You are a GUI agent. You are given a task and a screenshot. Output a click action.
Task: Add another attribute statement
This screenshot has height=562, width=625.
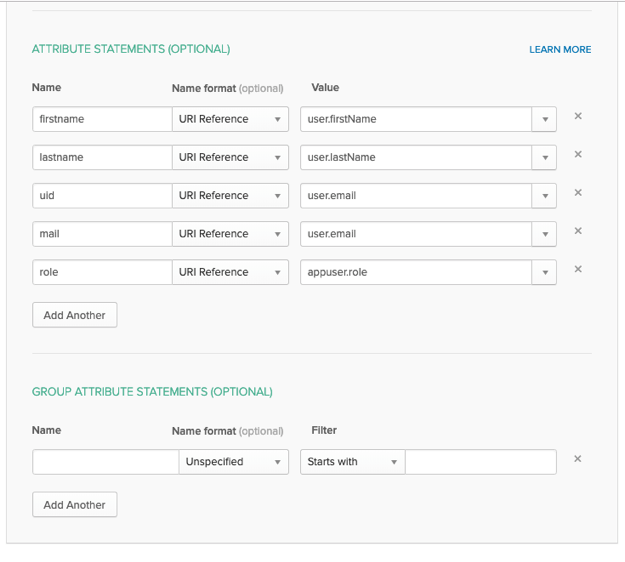(x=75, y=315)
